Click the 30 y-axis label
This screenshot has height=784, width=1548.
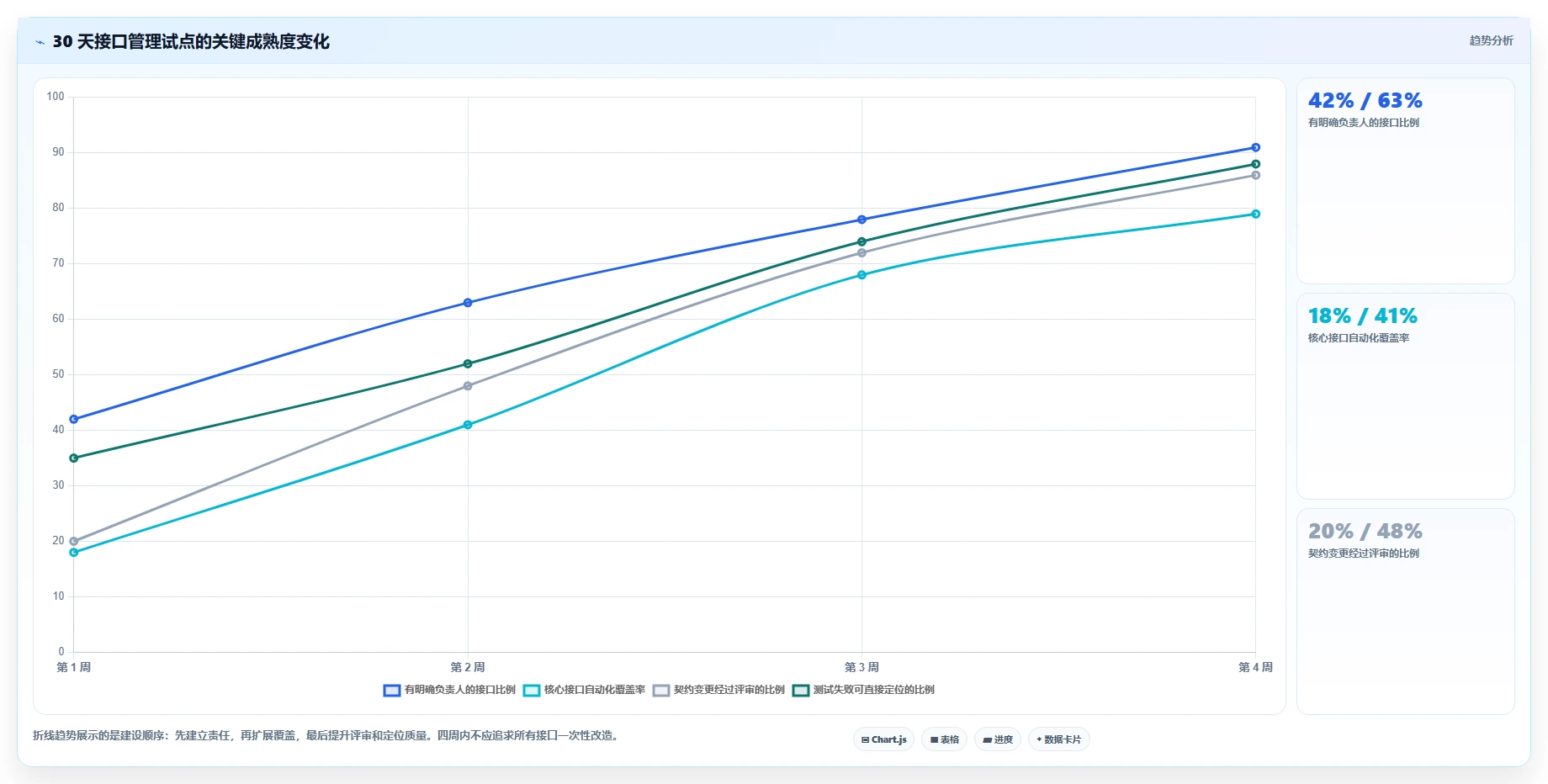pos(58,485)
